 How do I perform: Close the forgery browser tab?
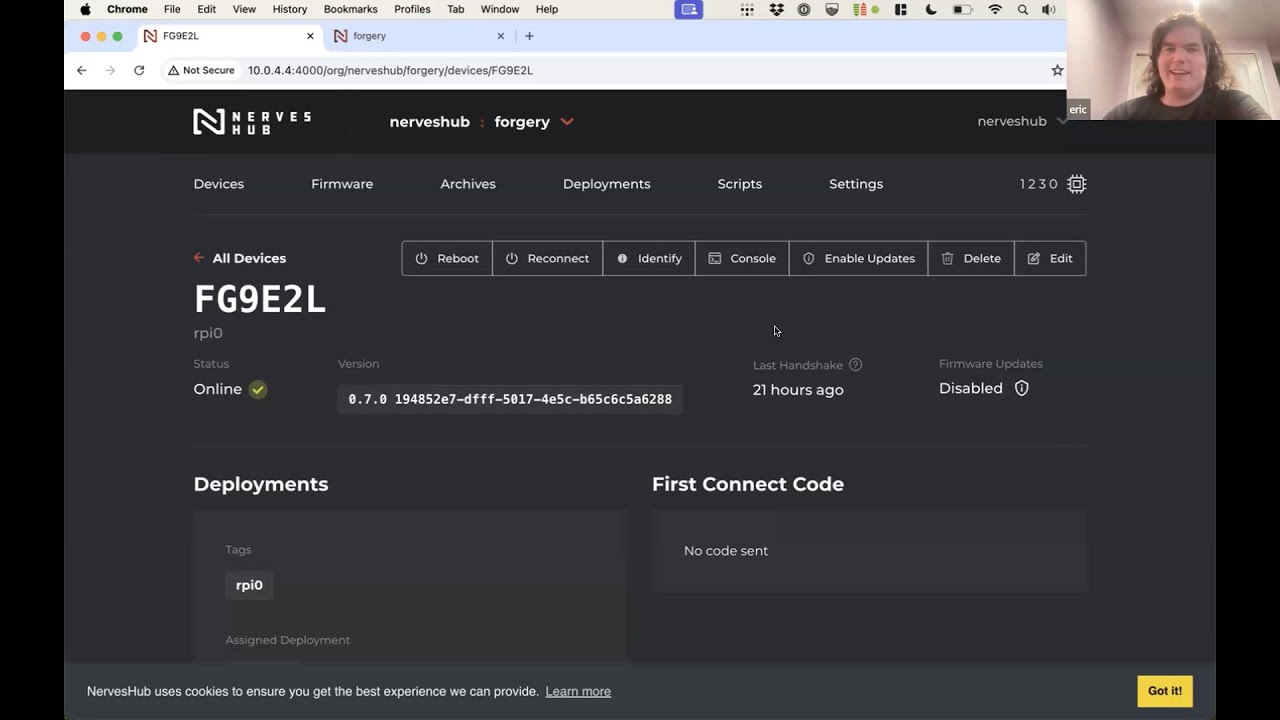[501, 36]
